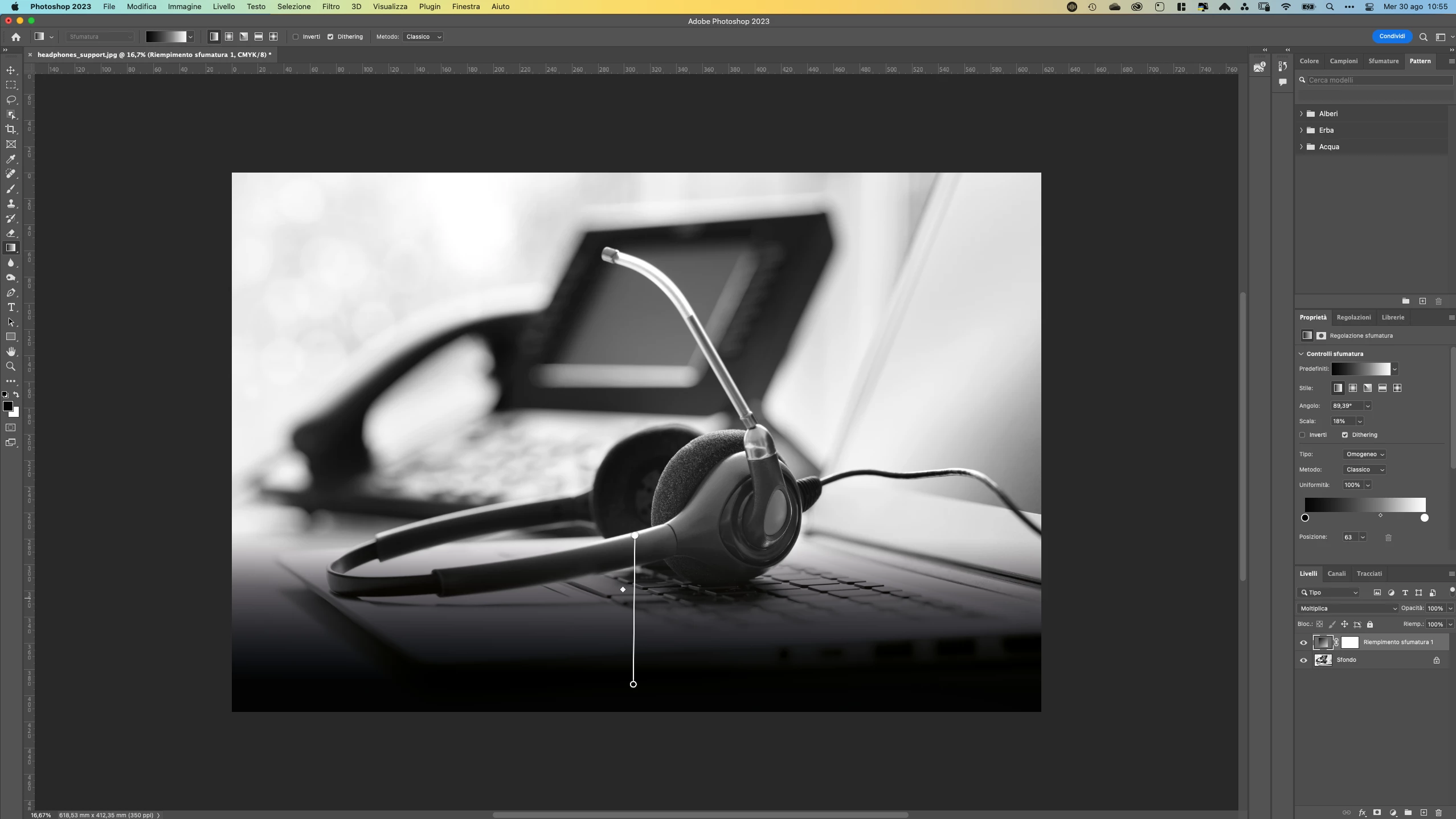Click the Condividi button
Screen dimensions: 1456x819
point(1392,36)
